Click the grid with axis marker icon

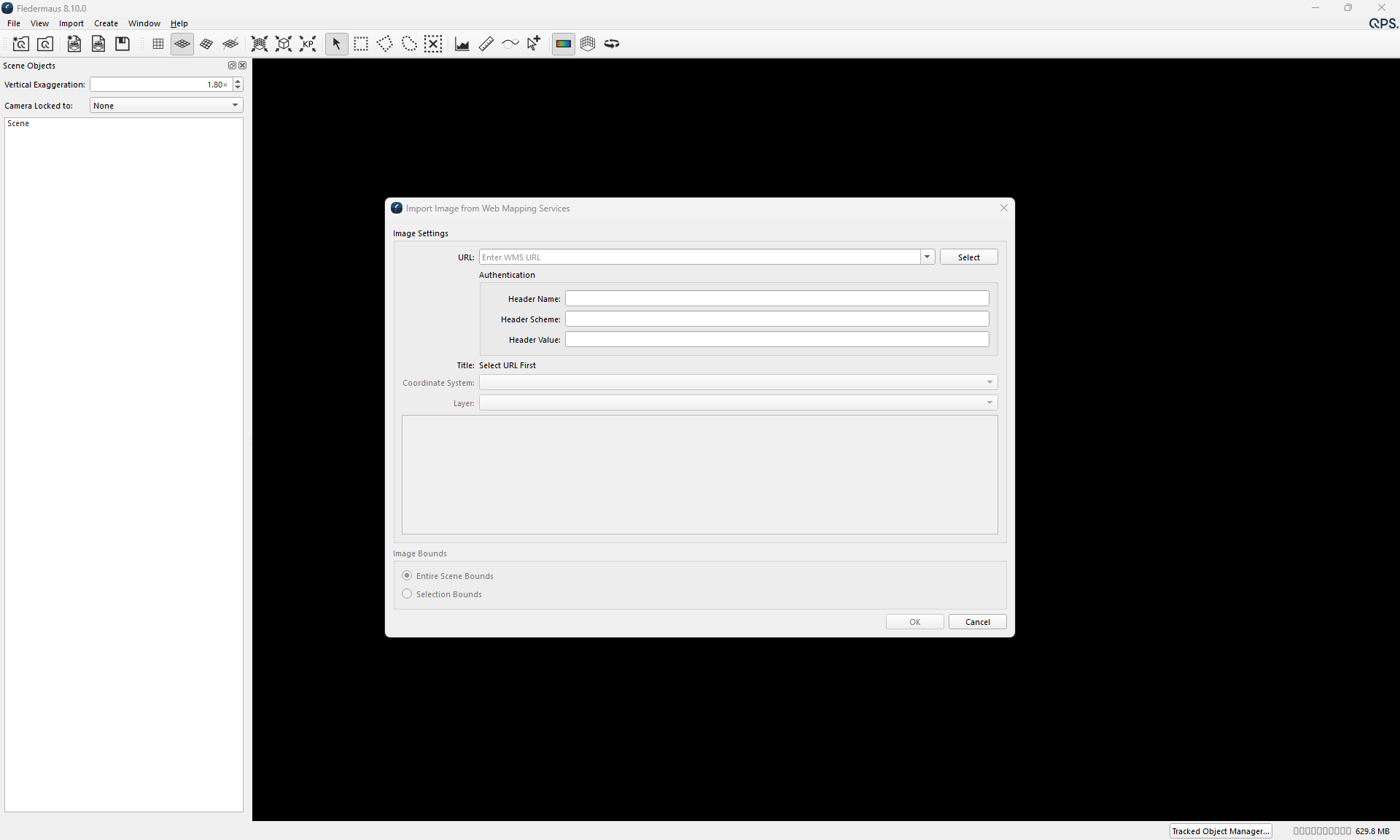click(x=230, y=44)
